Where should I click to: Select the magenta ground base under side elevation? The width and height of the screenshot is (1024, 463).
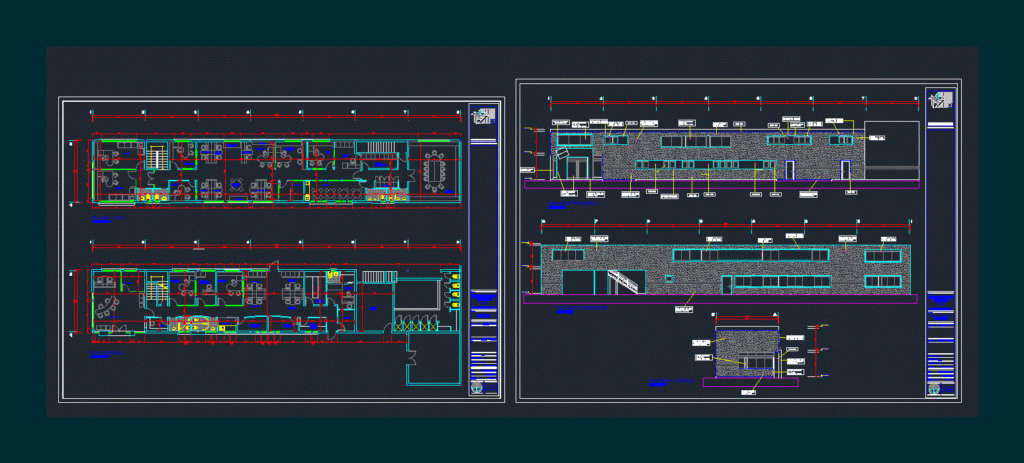[x=750, y=382]
